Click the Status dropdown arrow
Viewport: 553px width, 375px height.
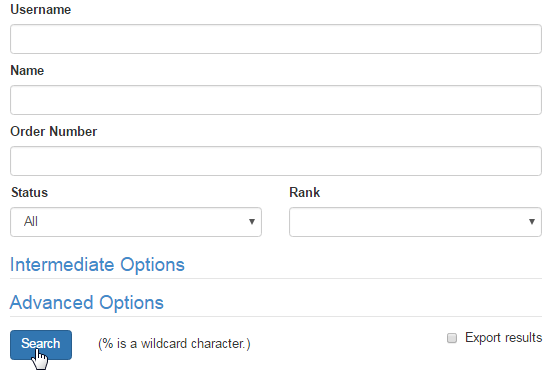(252, 222)
